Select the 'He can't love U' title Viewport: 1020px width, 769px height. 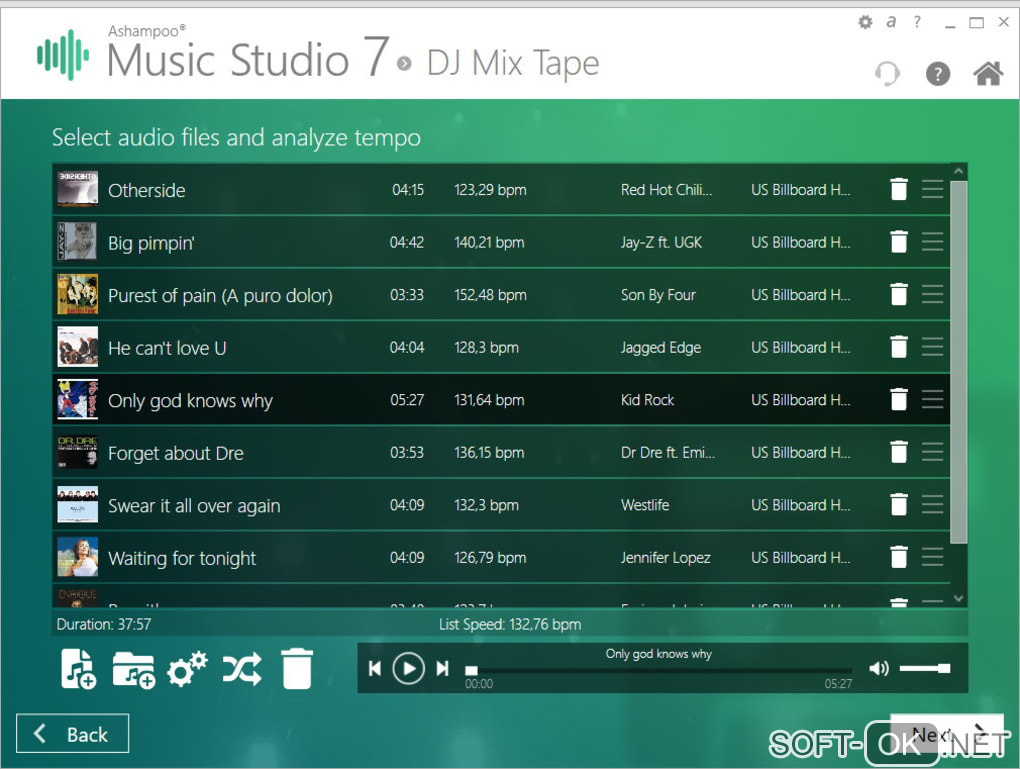click(167, 348)
